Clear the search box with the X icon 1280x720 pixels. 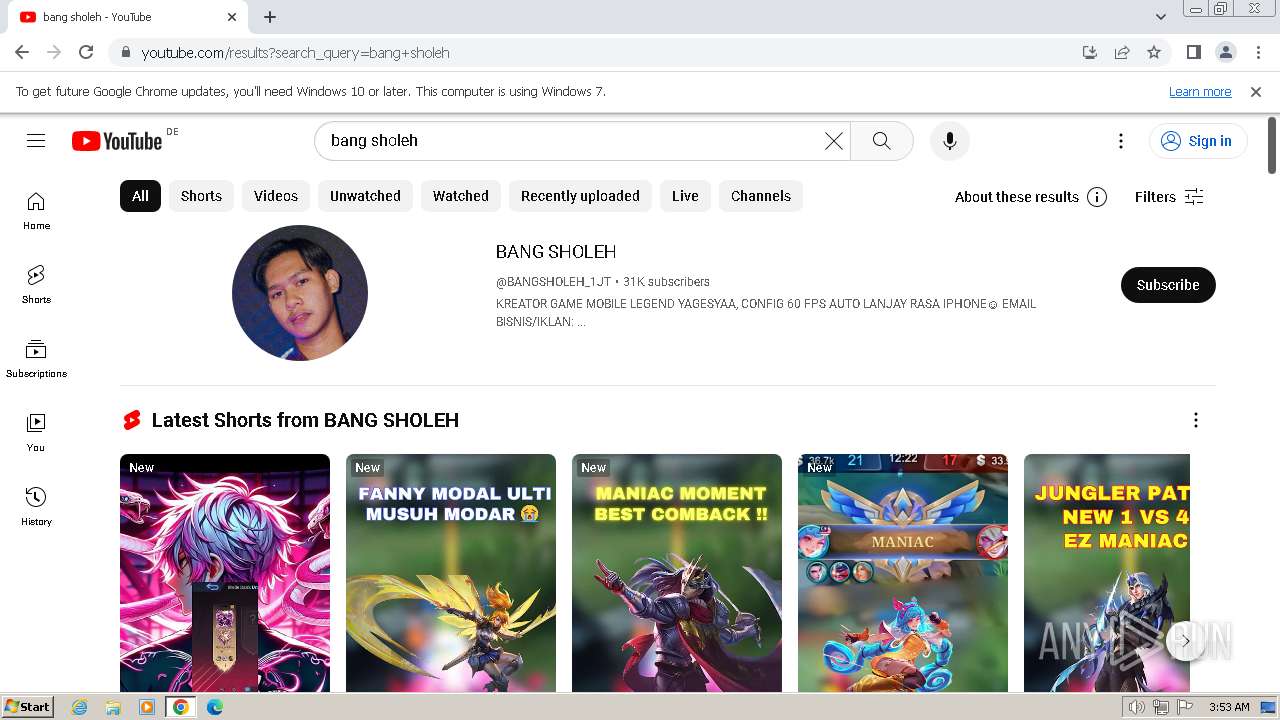pyautogui.click(x=833, y=141)
